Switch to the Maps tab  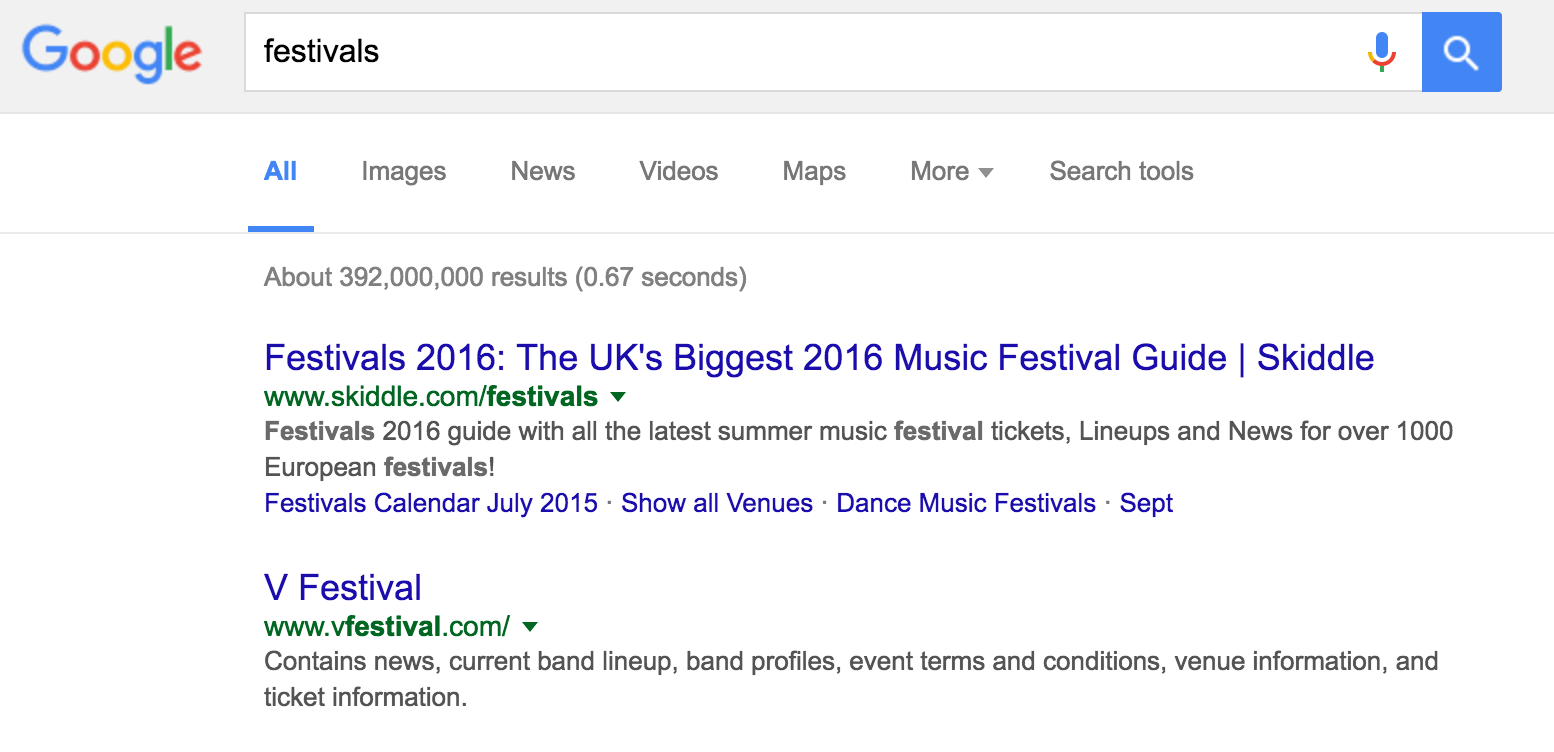(x=814, y=171)
